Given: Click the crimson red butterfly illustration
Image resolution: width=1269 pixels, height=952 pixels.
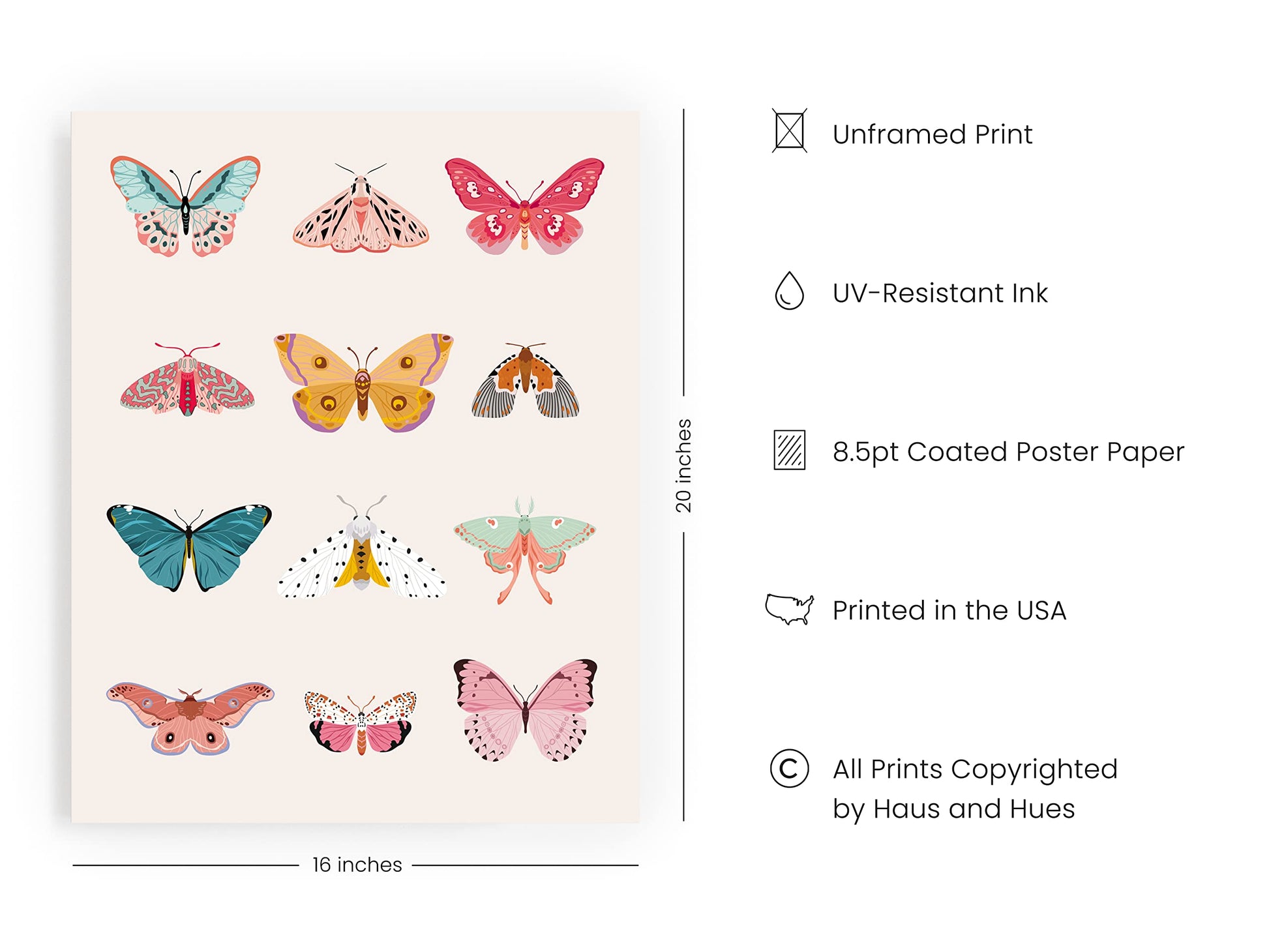Looking at the screenshot, I should coord(525,205).
